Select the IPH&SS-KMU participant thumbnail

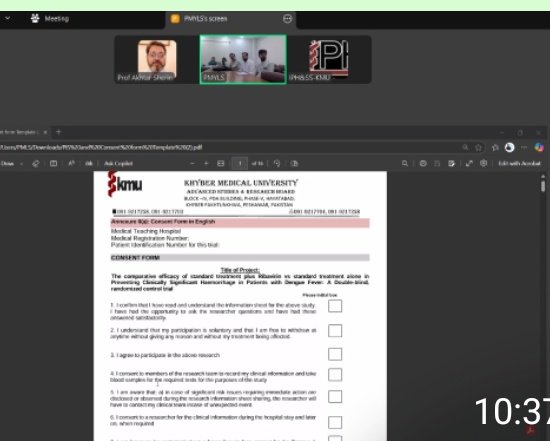coord(329,60)
